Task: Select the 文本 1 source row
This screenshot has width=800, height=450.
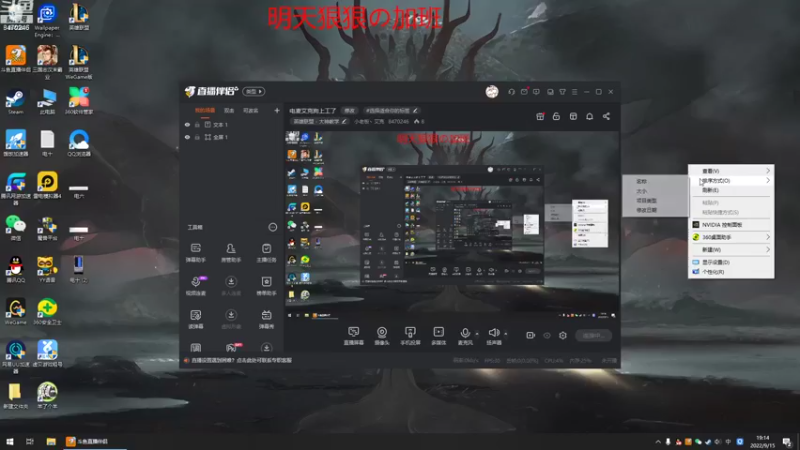Action: click(231, 124)
